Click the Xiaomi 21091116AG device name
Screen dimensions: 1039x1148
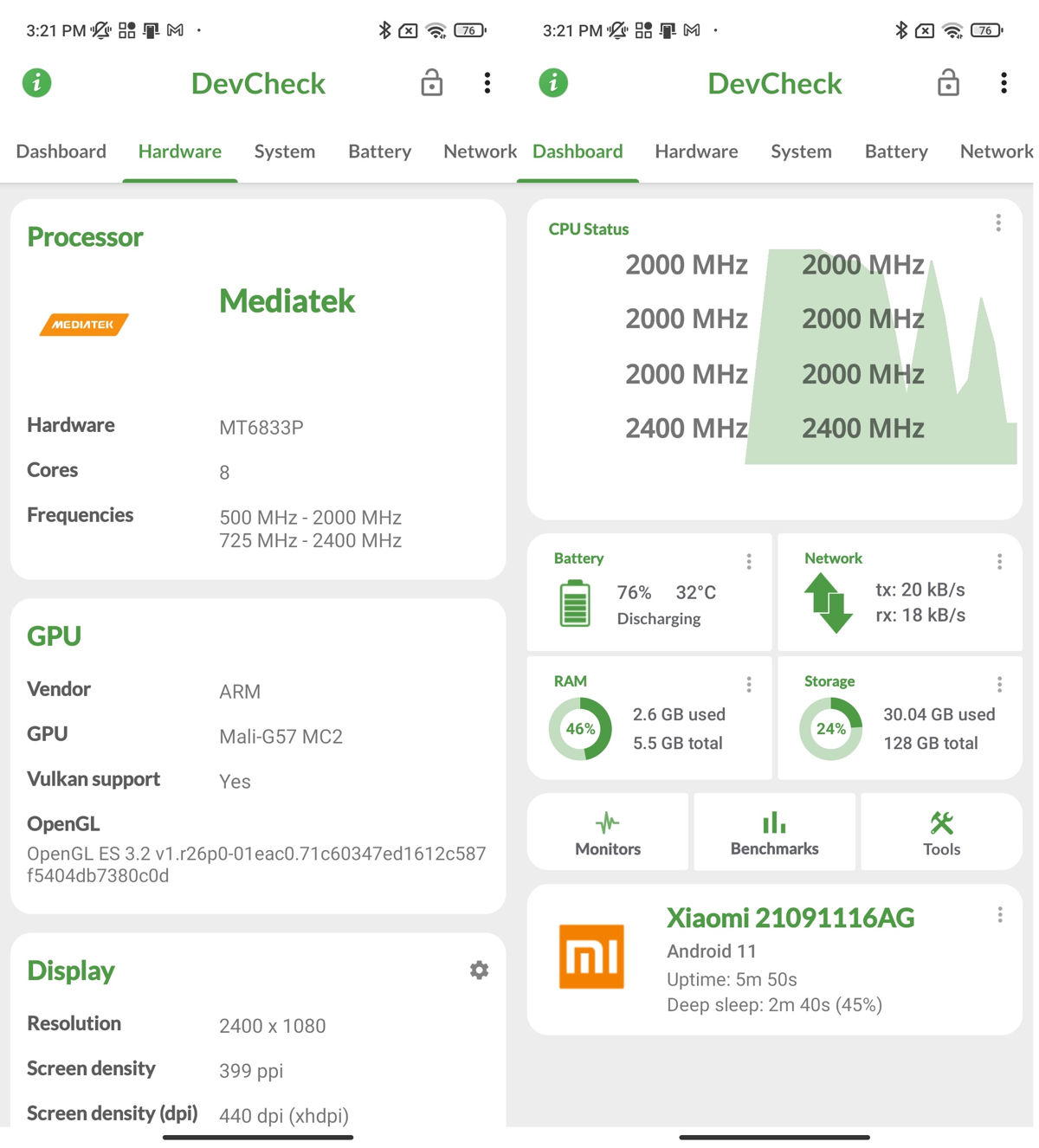click(791, 918)
